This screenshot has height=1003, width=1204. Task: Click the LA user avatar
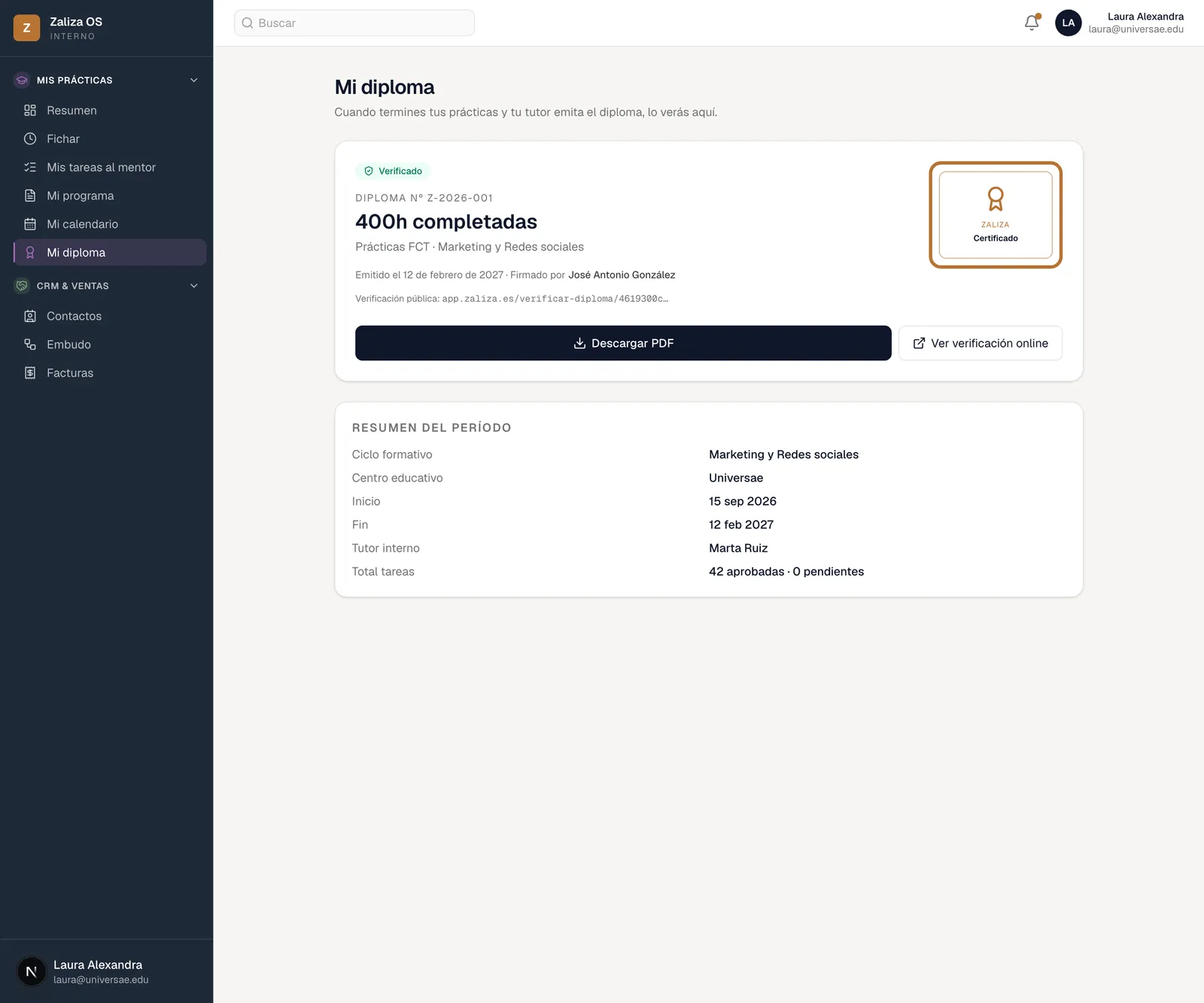[x=1068, y=23]
